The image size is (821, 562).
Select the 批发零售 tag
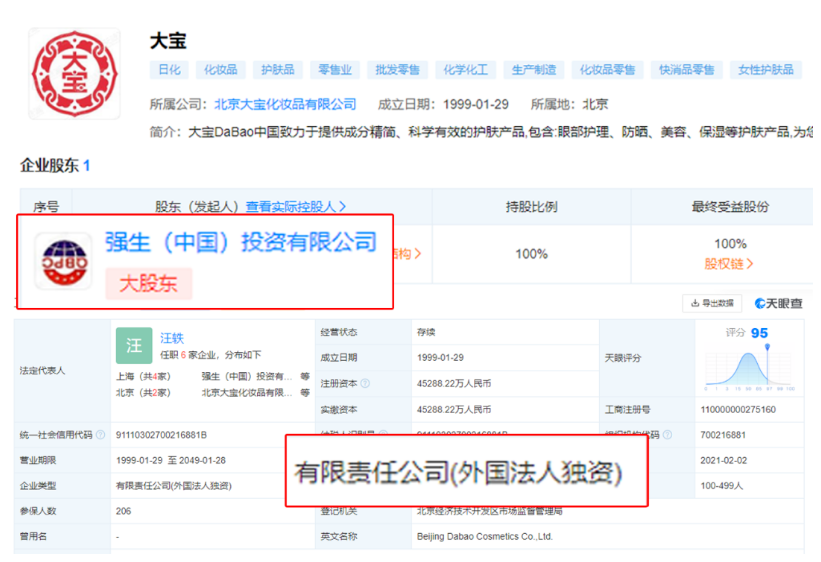point(397,70)
